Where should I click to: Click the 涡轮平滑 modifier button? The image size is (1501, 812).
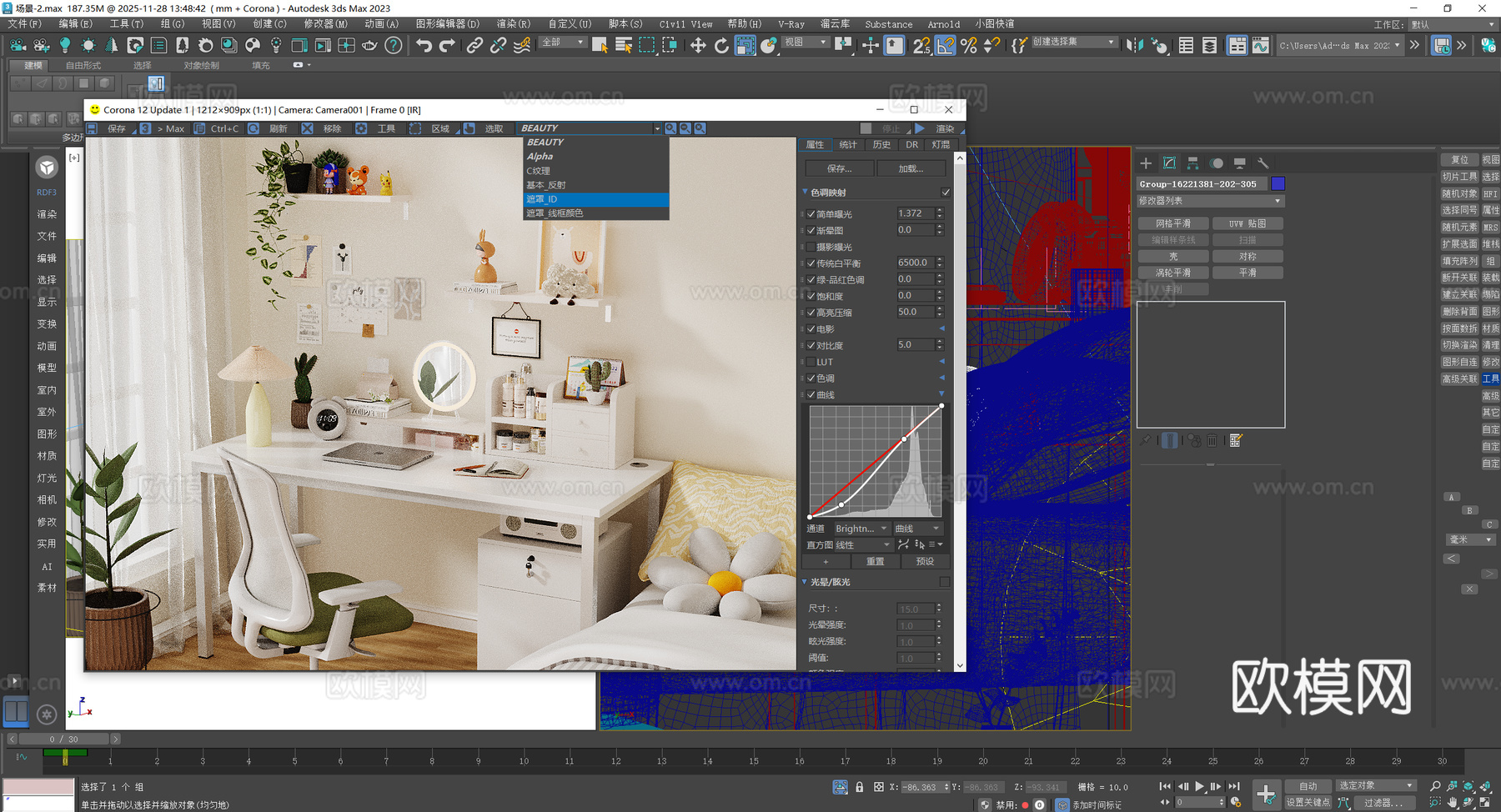coord(1172,273)
